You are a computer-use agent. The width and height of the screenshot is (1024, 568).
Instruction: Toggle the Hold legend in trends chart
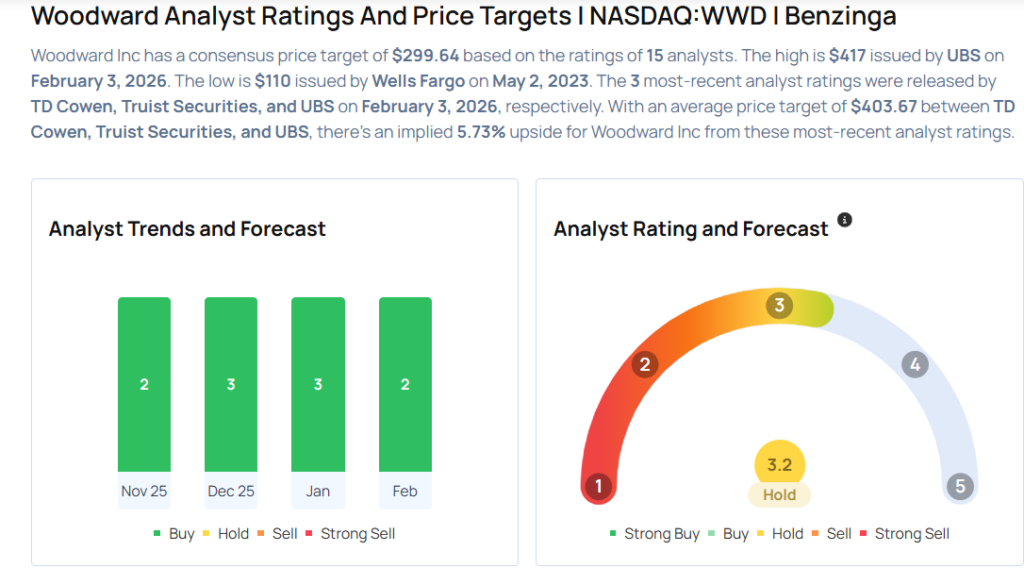click(x=233, y=534)
